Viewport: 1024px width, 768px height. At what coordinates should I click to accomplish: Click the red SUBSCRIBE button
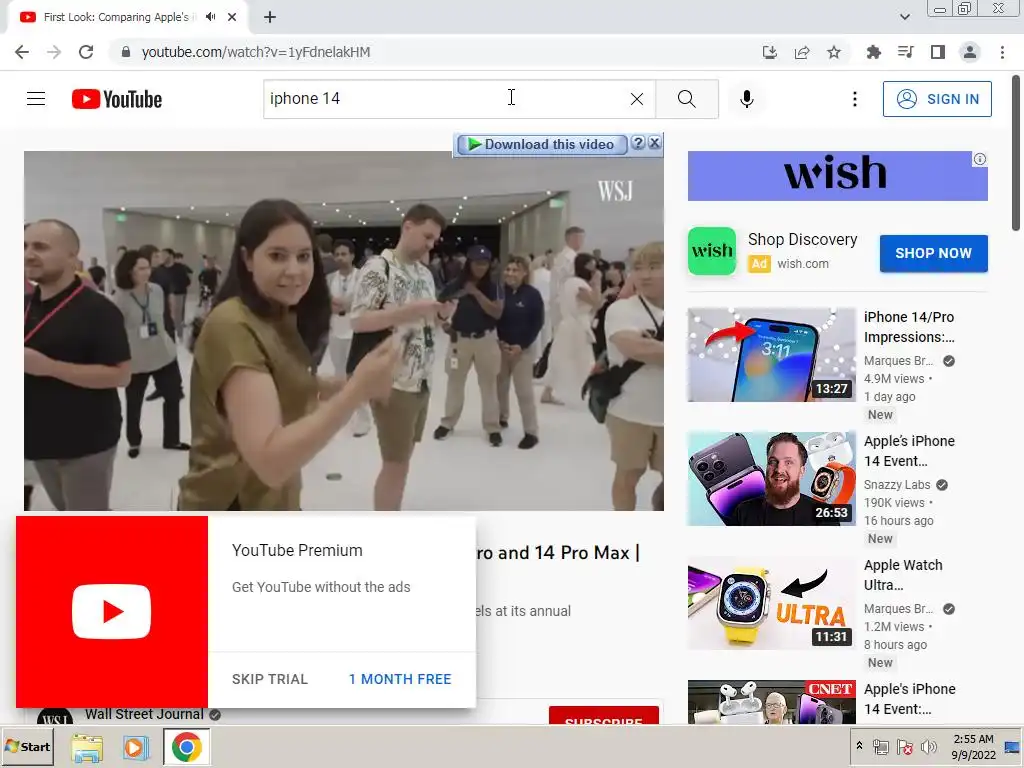(x=603, y=715)
